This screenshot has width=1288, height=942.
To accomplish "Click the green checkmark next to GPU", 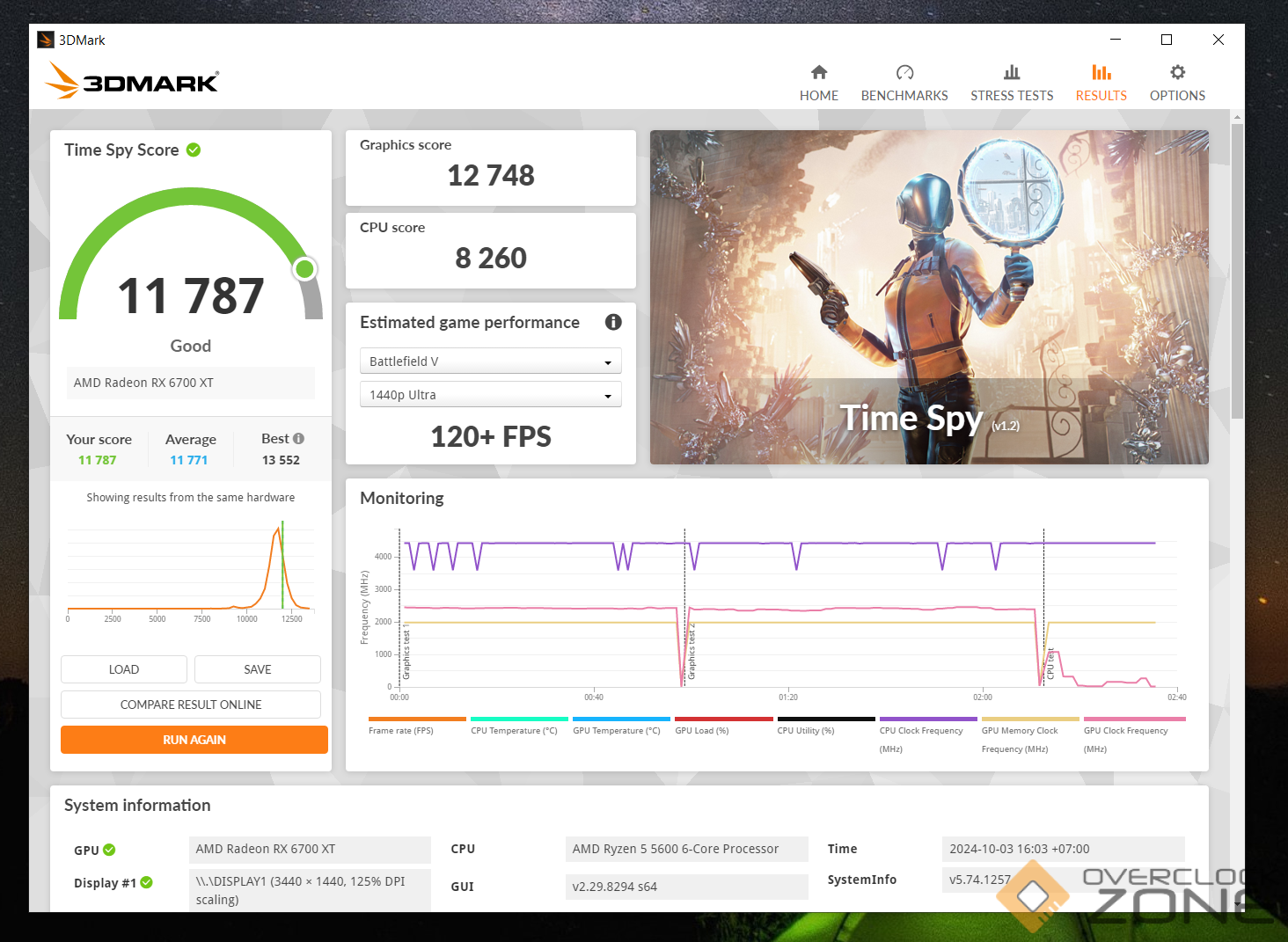I will (x=109, y=850).
